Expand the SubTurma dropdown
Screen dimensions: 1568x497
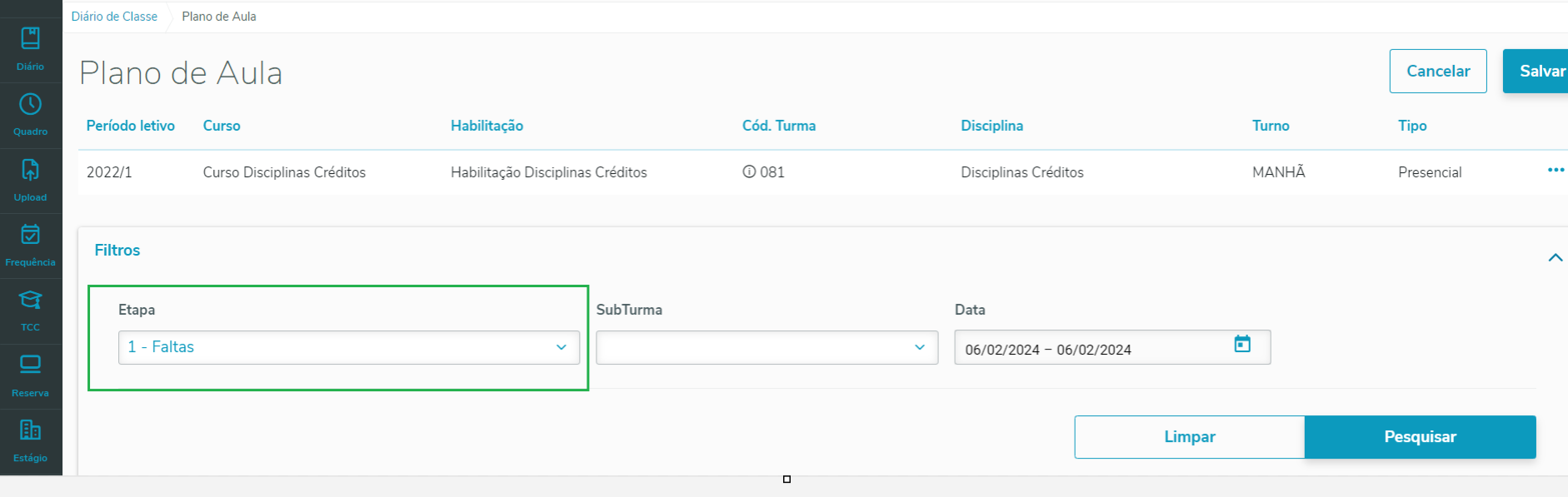click(767, 347)
